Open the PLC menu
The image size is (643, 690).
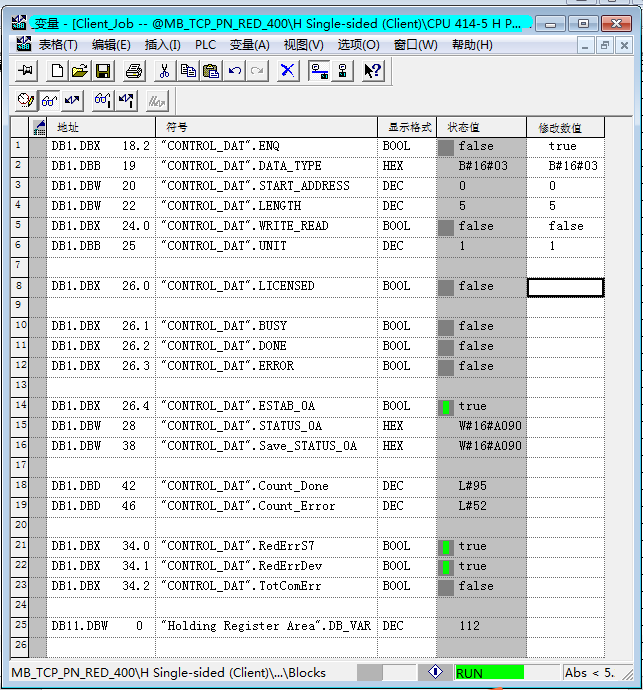(205, 44)
